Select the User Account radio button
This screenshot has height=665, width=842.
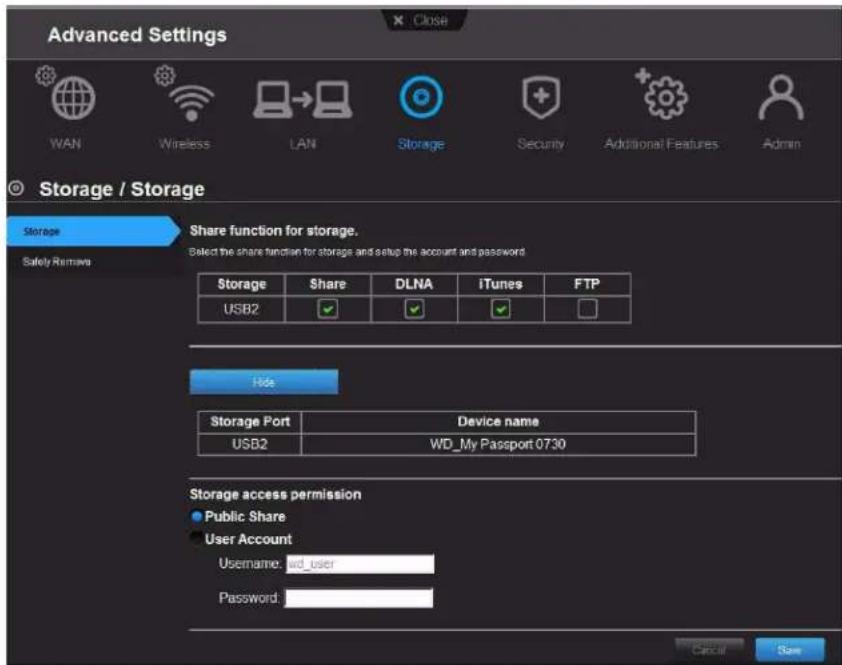(197, 538)
